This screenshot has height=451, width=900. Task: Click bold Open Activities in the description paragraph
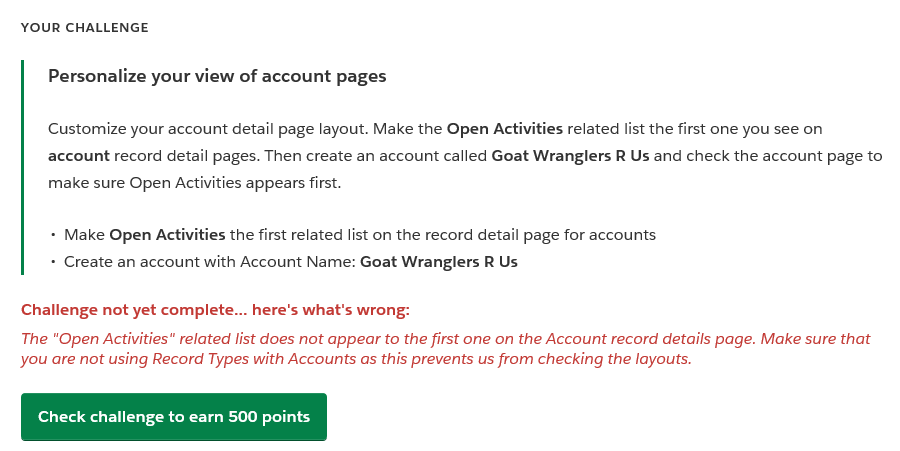click(505, 129)
